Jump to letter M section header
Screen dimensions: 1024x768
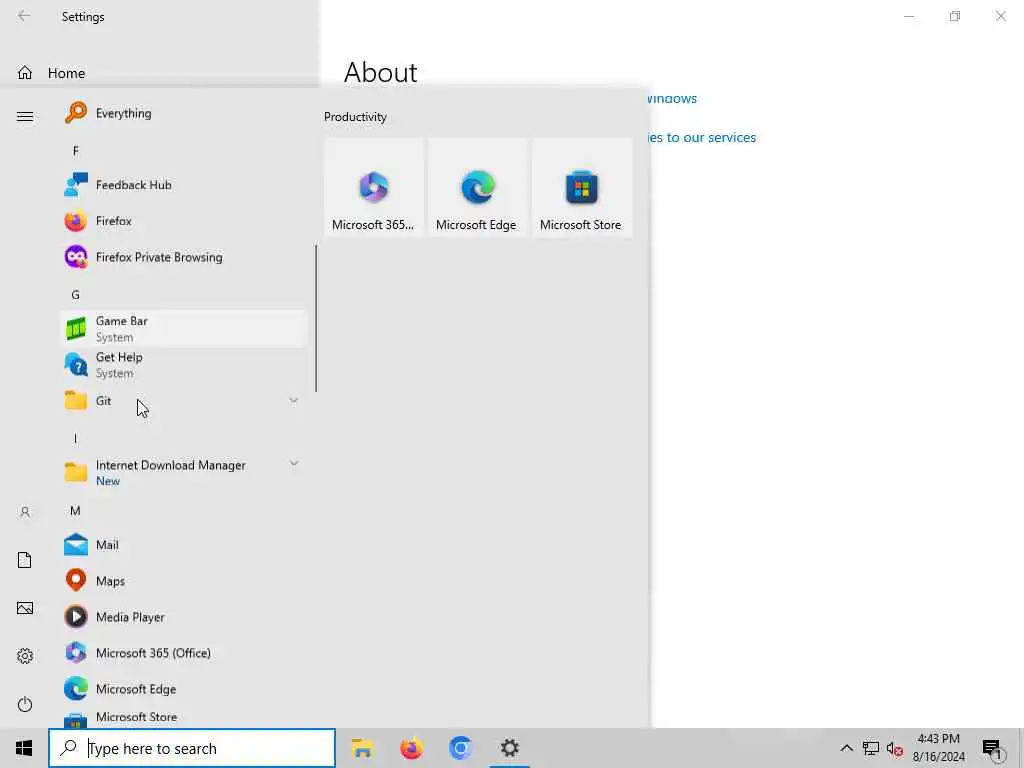pyautogui.click(x=76, y=511)
